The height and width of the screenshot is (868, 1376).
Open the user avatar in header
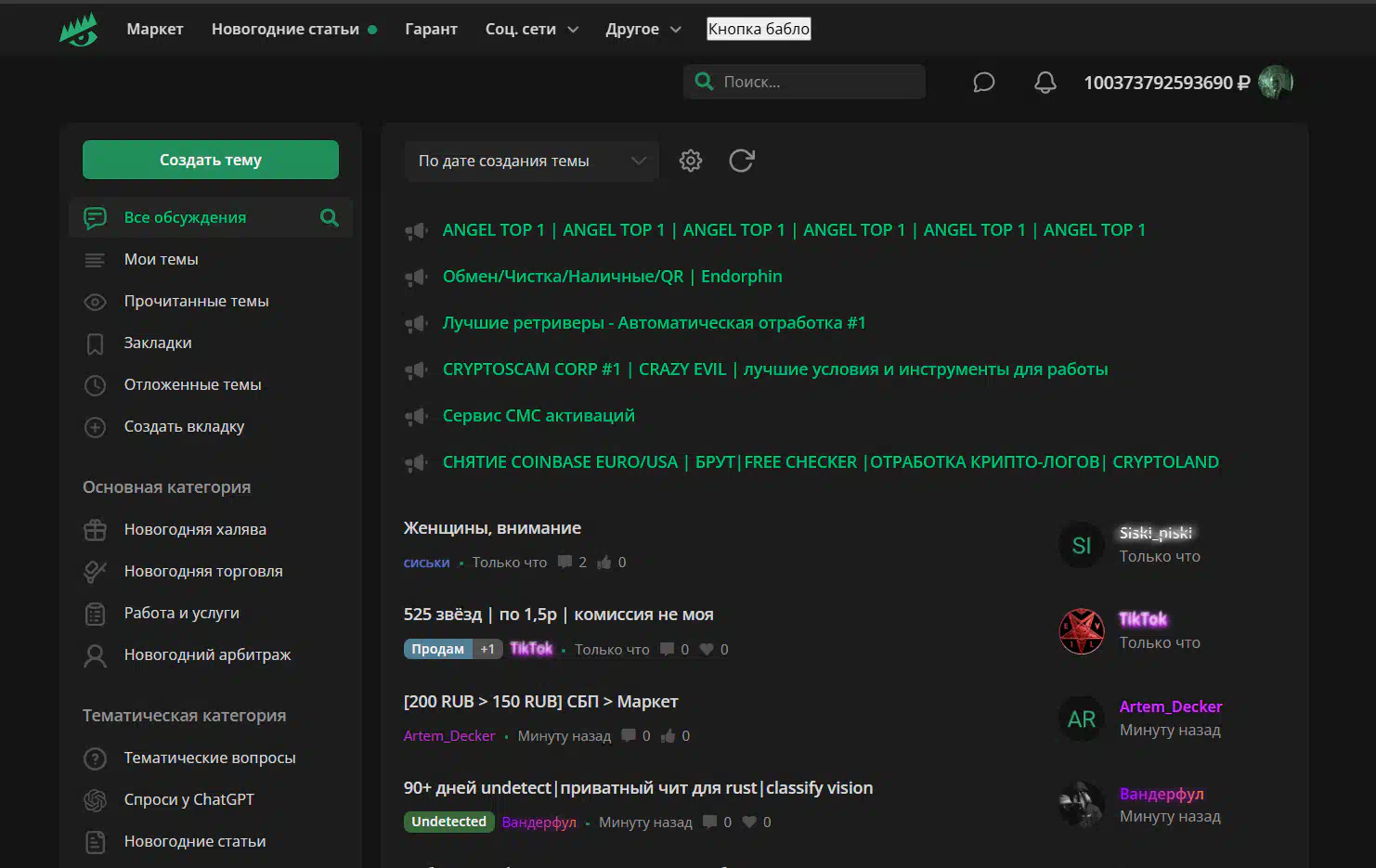click(1275, 83)
